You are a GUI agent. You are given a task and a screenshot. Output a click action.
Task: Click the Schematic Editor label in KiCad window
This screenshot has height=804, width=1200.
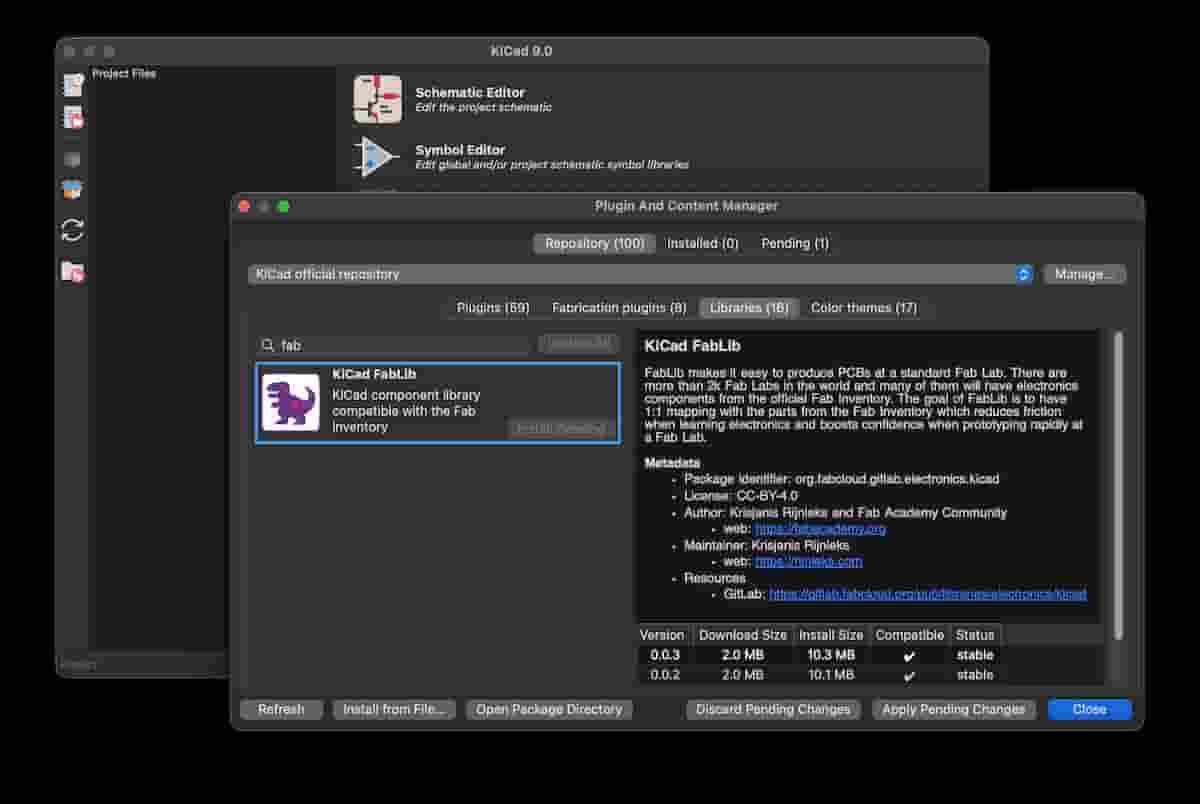(x=470, y=92)
